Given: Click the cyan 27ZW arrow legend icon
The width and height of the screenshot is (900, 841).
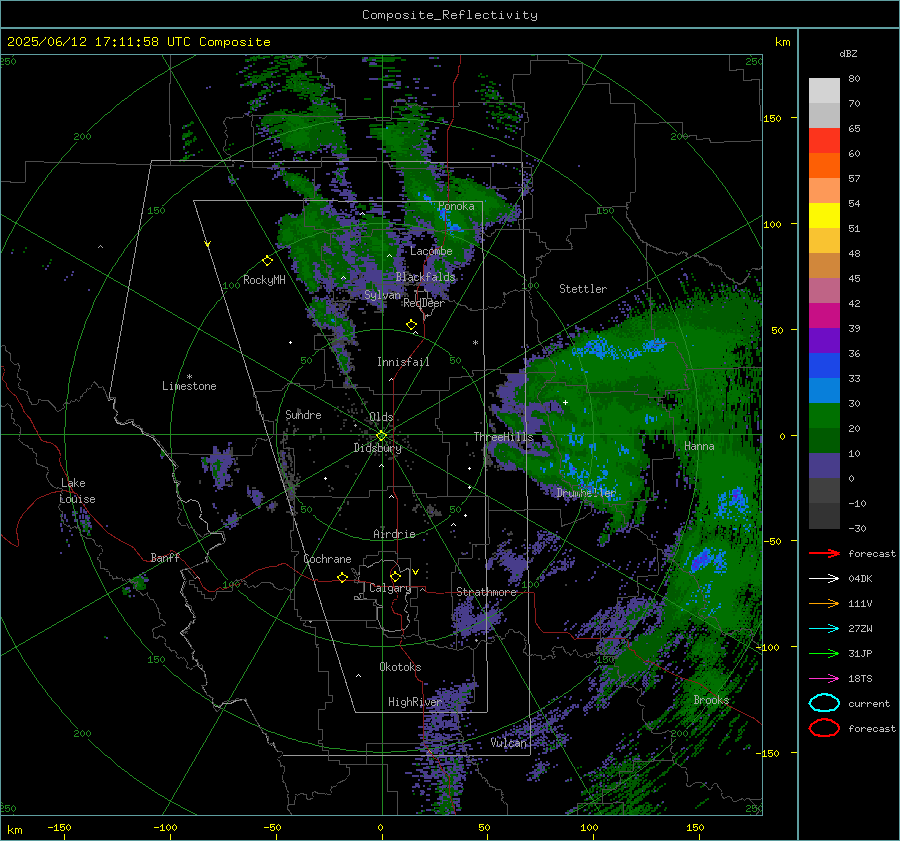Looking at the screenshot, I should coord(824,628).
